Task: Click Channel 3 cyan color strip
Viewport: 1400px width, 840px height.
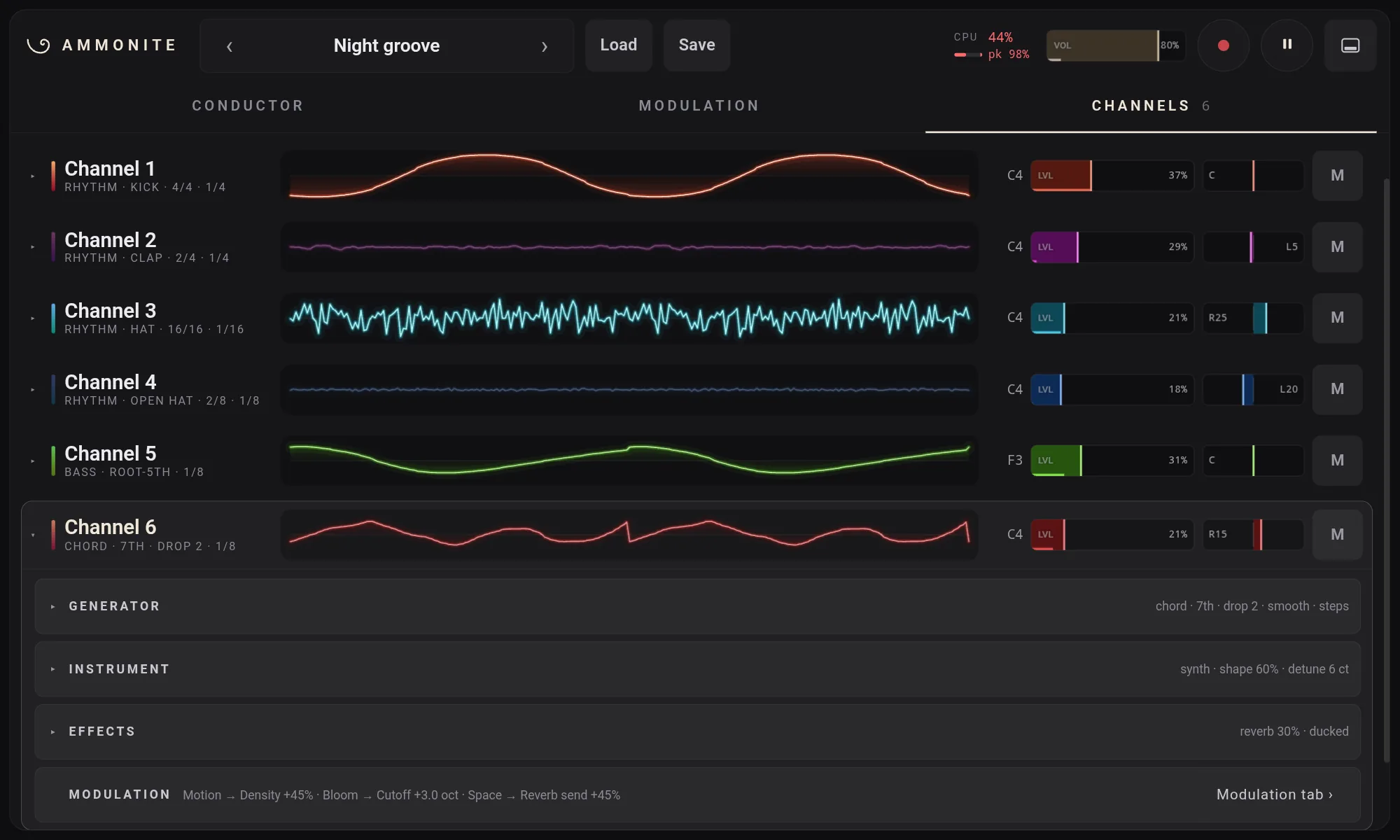Action: click(x=53, y=318)
